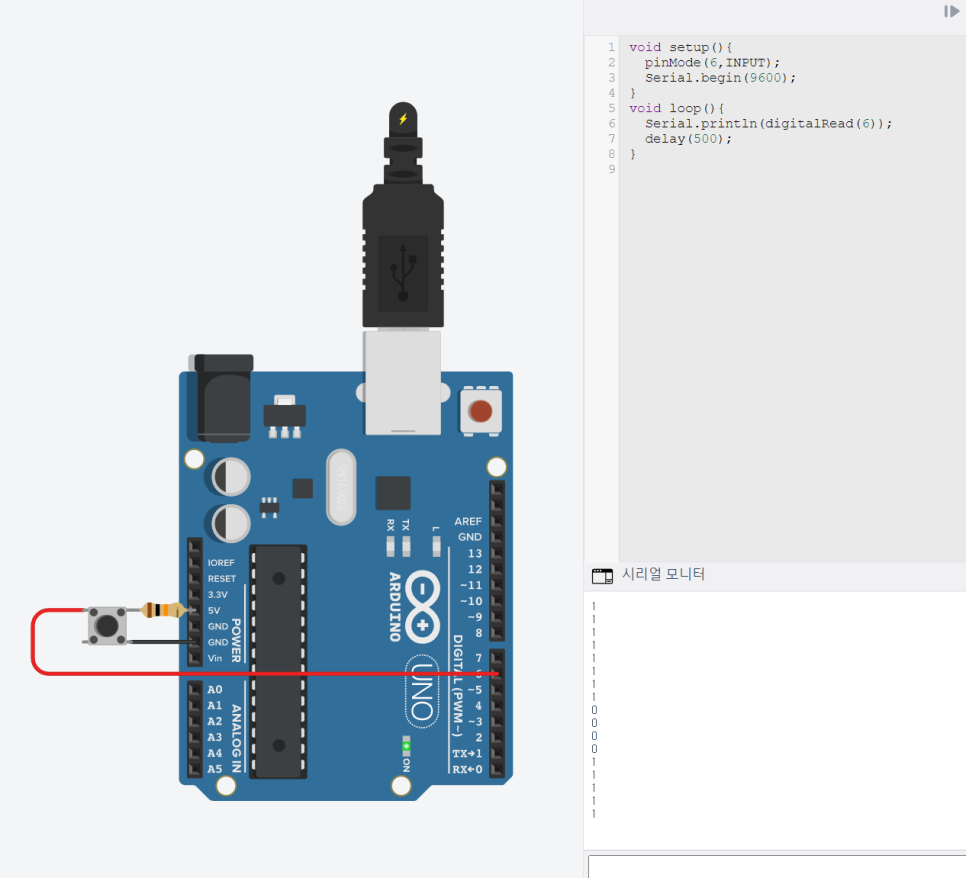Click the Serial Monitor window icon
The image size is (966, 878).
click(x=602, y=576)
